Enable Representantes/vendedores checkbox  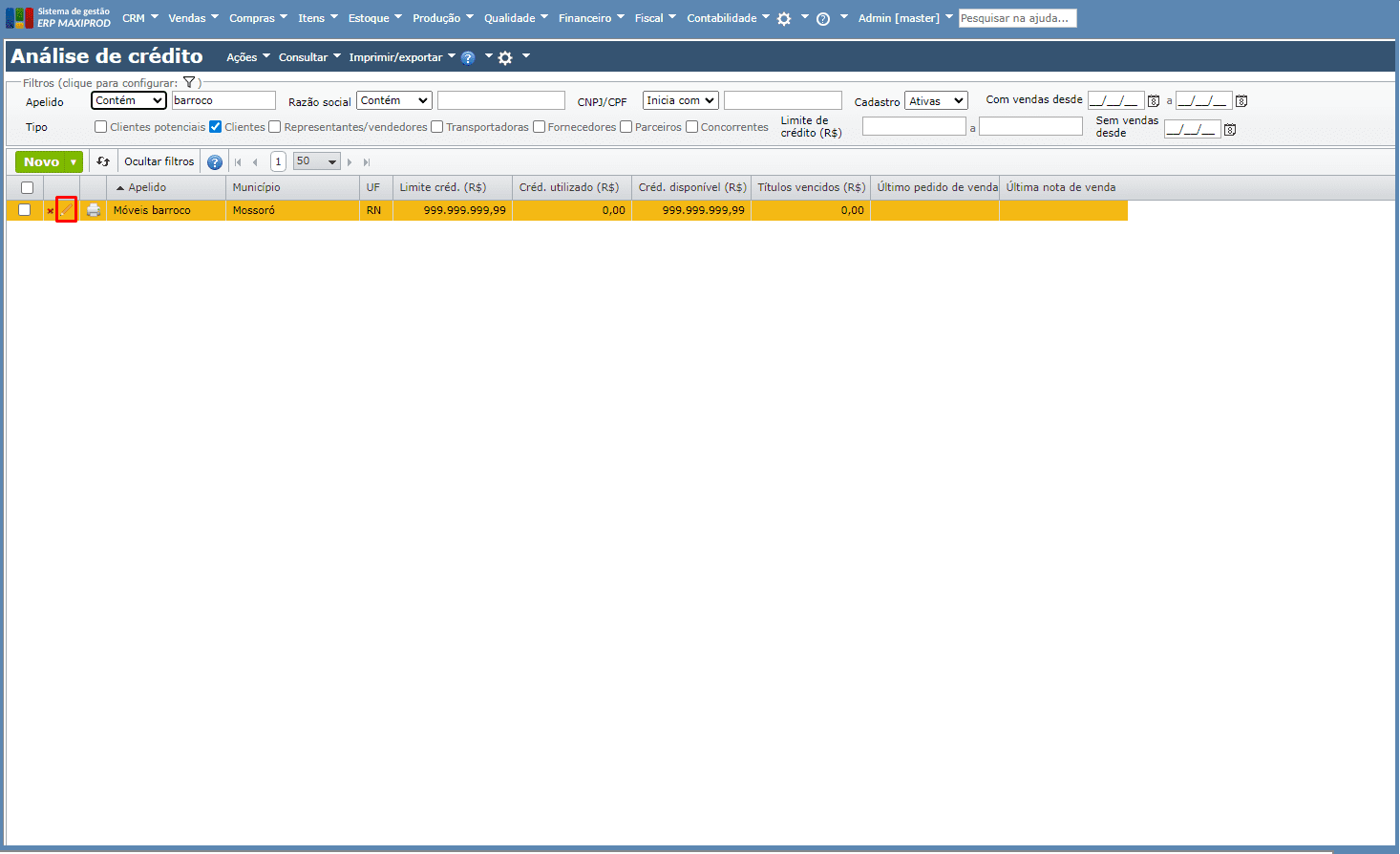[x=275, y=127]
